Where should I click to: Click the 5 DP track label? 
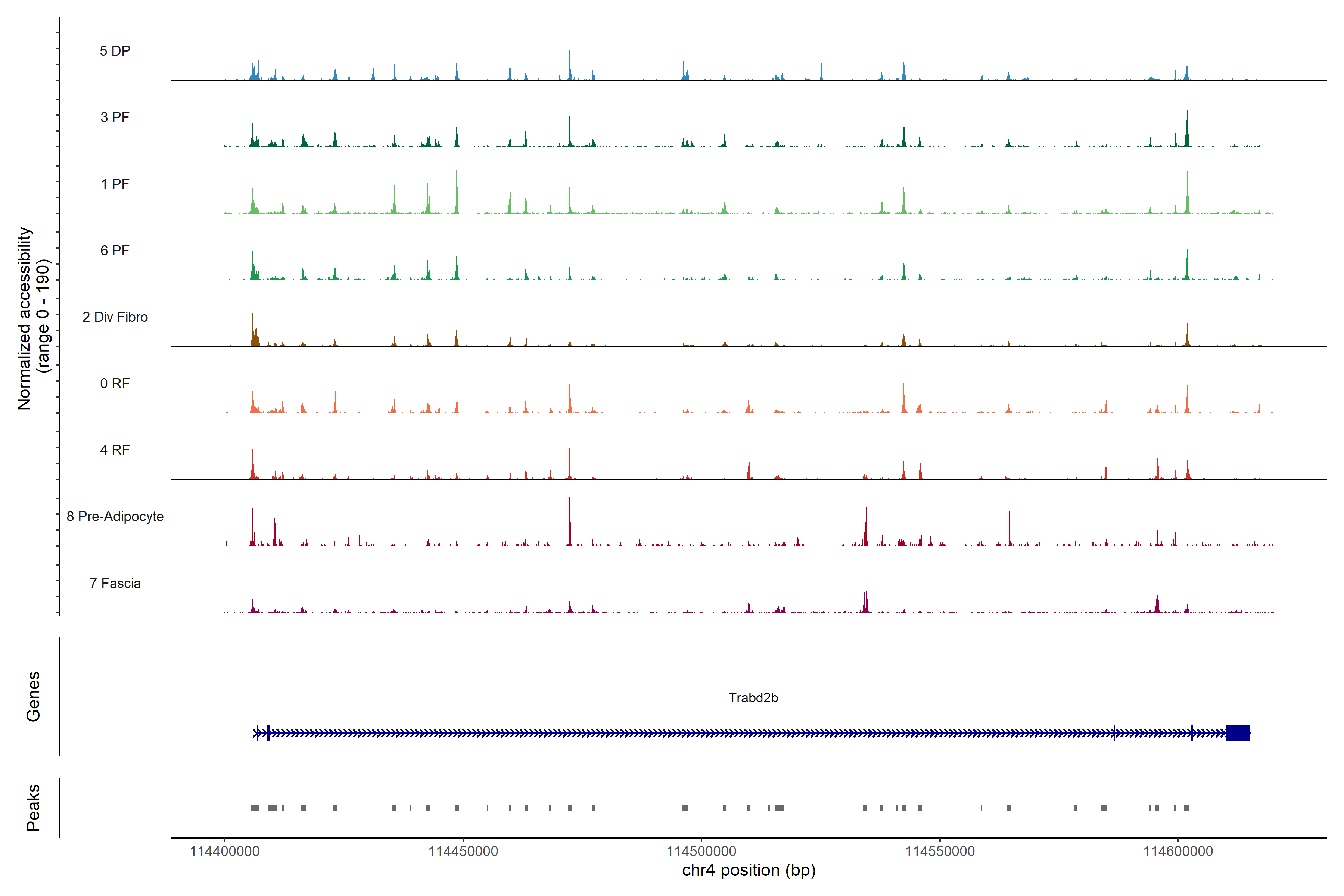[x=115, y=51]
